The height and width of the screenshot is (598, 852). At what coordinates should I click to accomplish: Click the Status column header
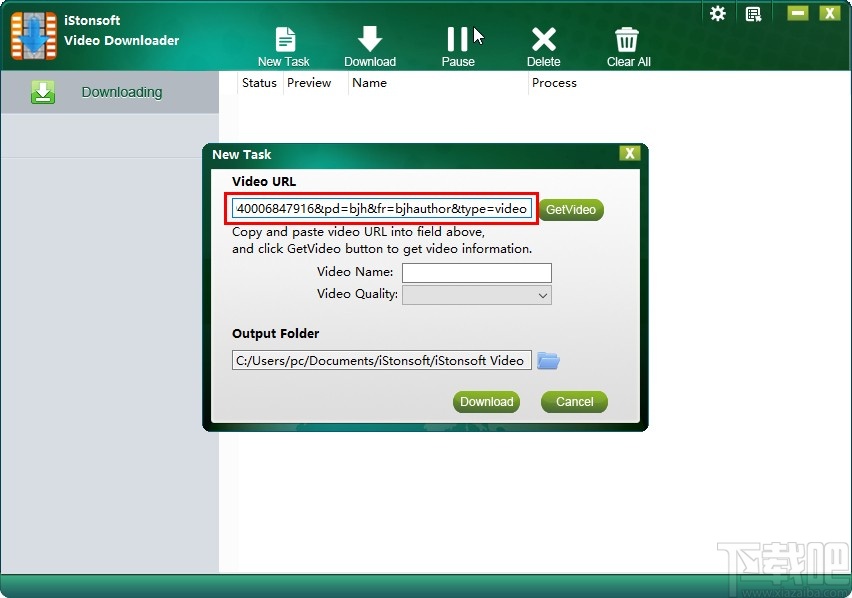(258, 83)
